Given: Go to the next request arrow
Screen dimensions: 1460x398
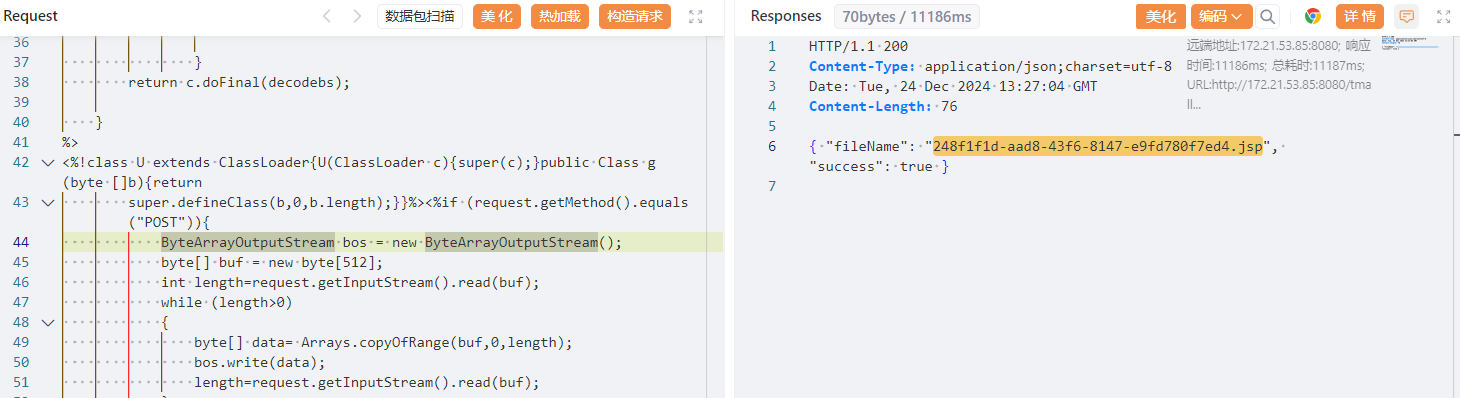Looking at the screenshot, I should 357,16.
